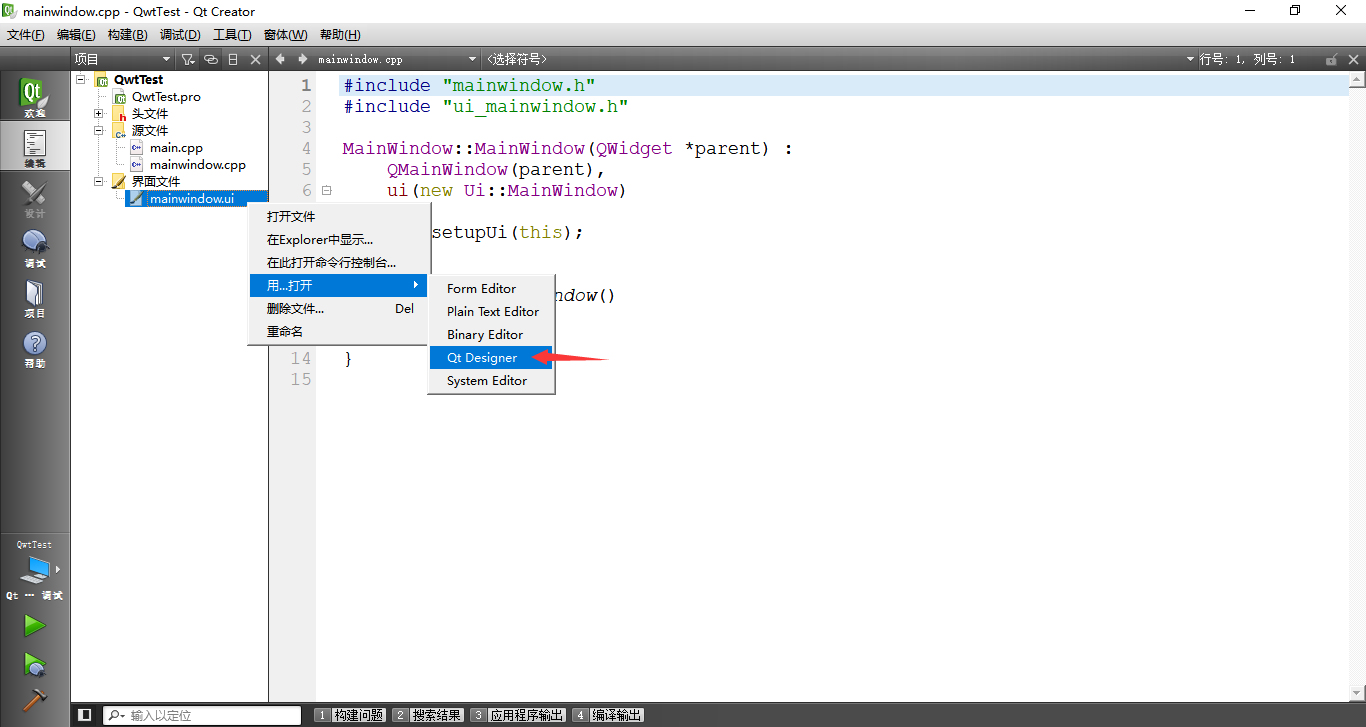The image size is (1366, 727).
Task: Select QwtTest.pro in project tree
Action: (166, 97)
